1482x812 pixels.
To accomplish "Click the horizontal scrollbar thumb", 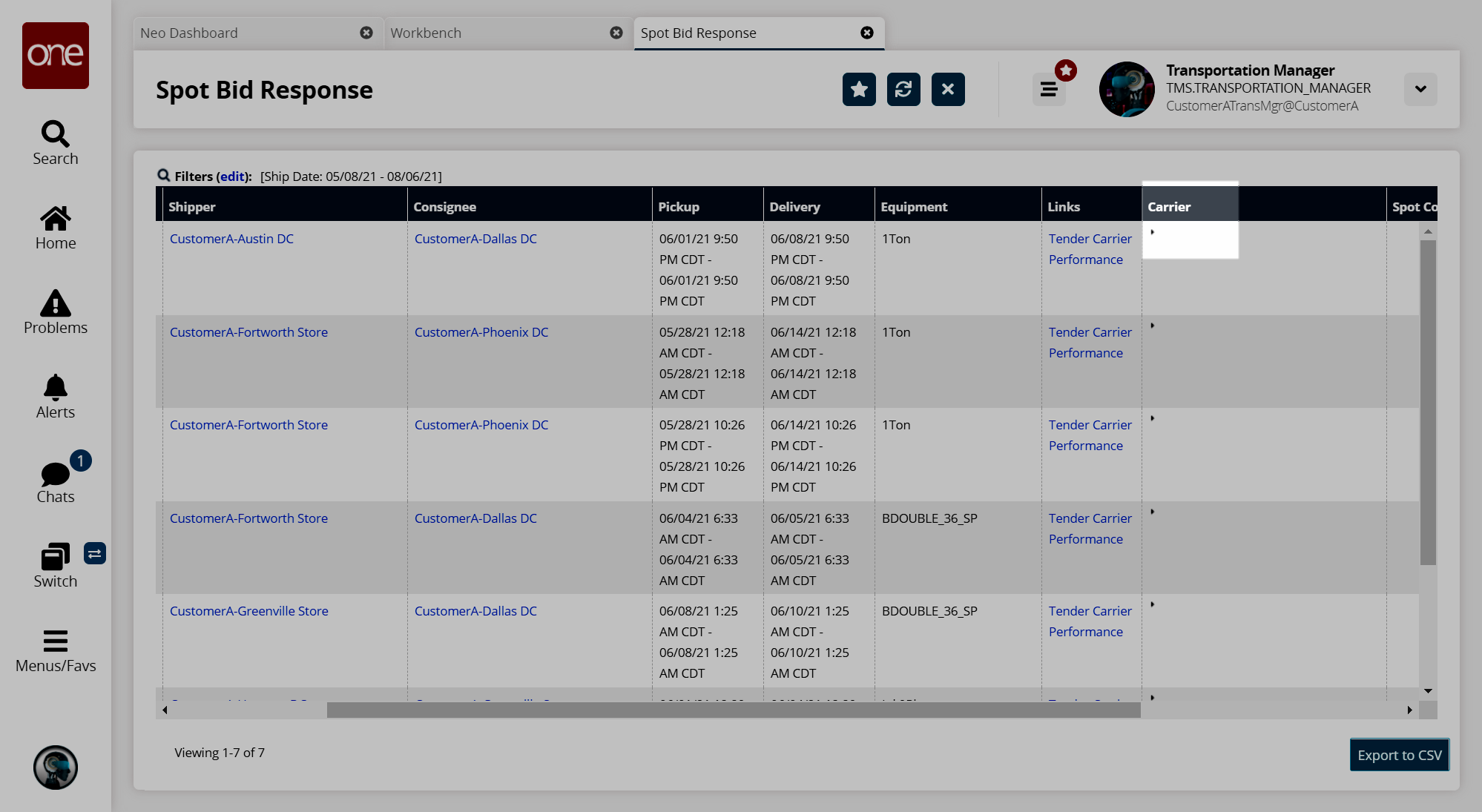I will (x=733, y=710).
